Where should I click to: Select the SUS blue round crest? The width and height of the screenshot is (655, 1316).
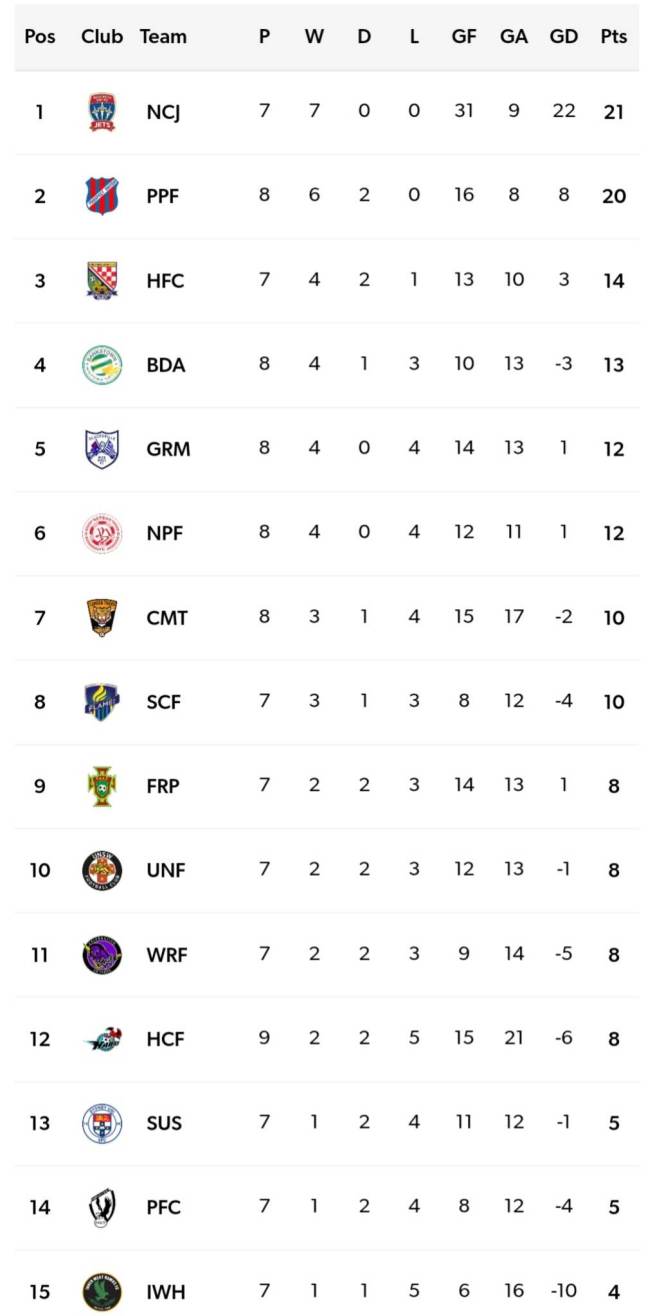[x=102, y=1123]
